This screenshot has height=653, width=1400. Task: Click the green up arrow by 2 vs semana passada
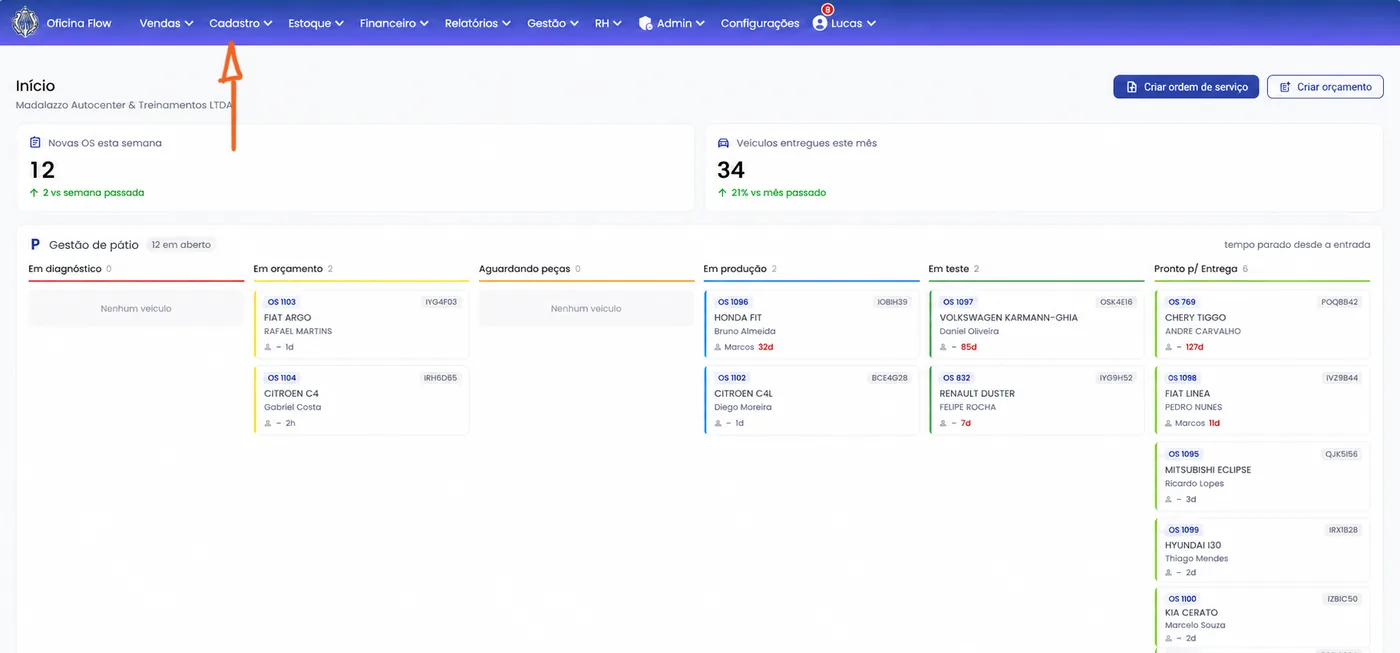point(34,192)
